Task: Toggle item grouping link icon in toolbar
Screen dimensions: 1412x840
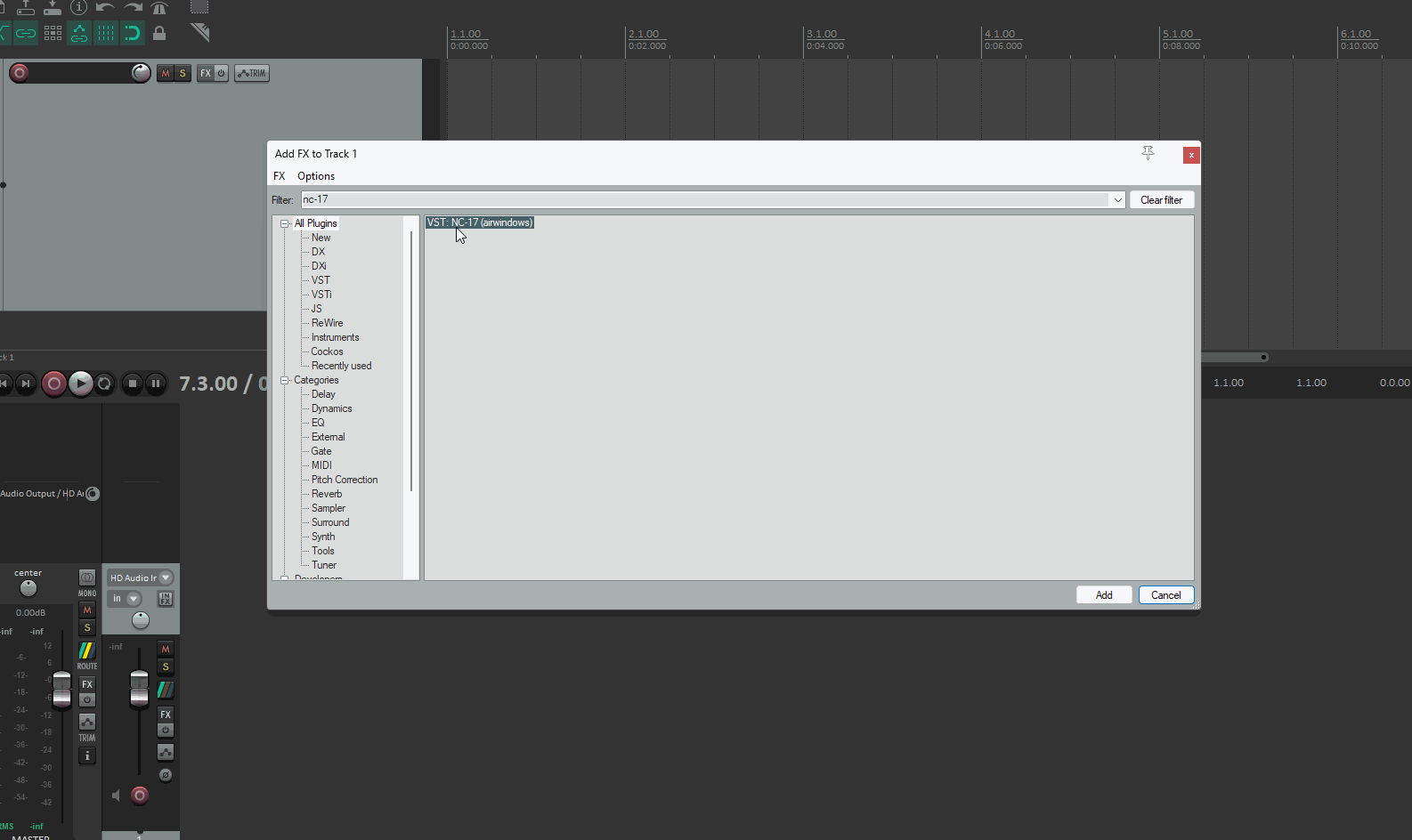Action: (26, 34)
